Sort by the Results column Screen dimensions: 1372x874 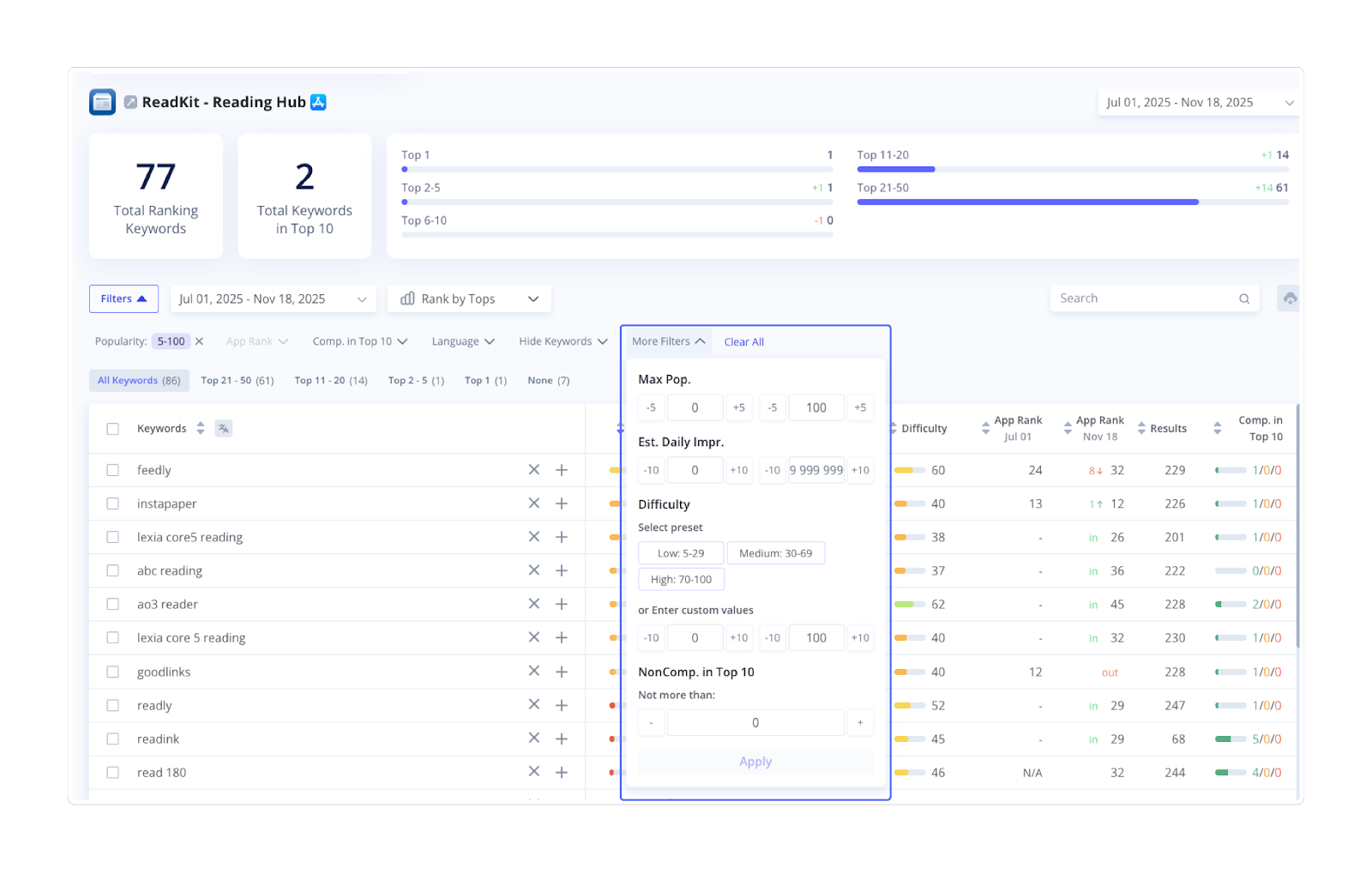[x=1141, y=428]
